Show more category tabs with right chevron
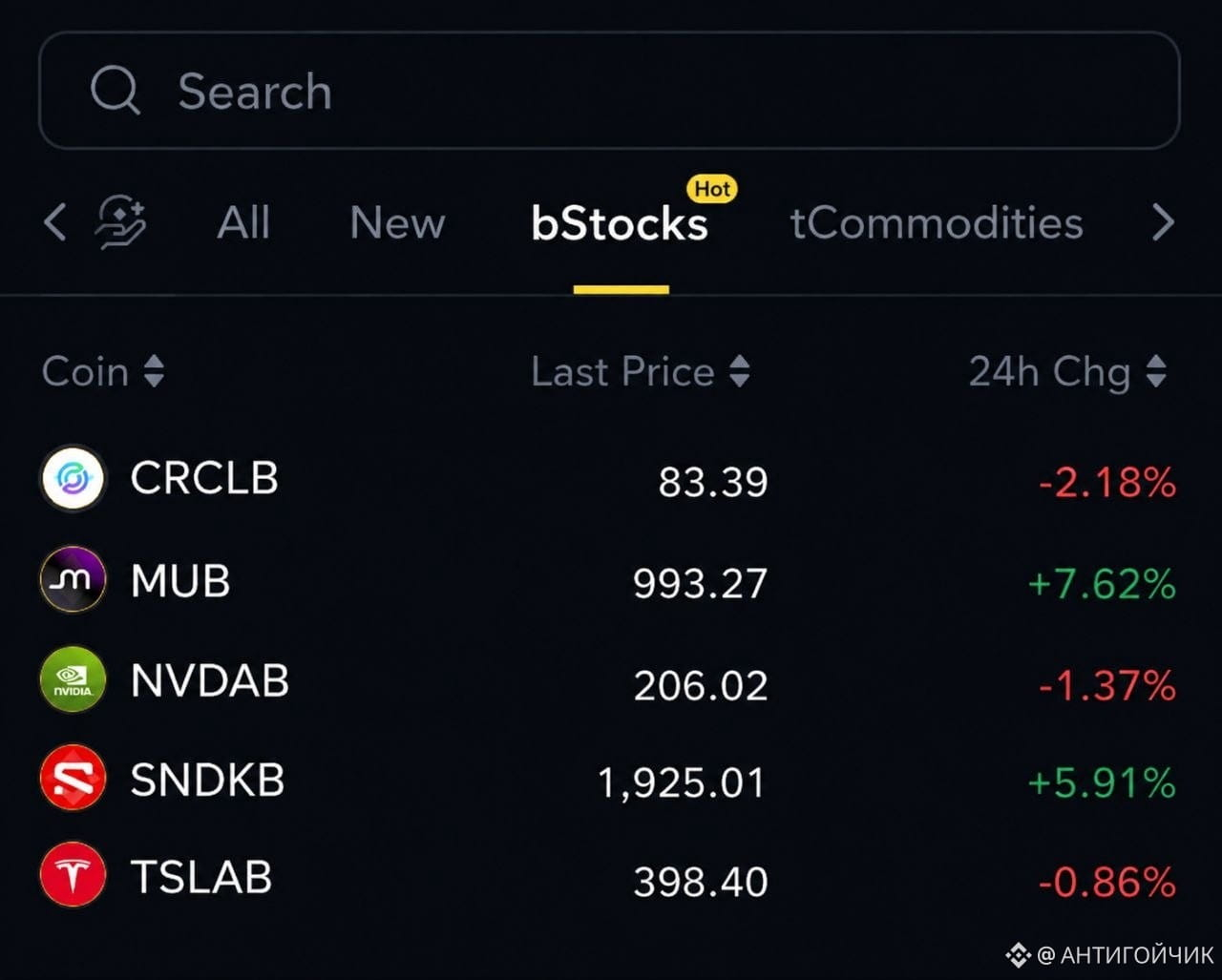Screen dimensions: 1222x980 [x=1163, y=222]
